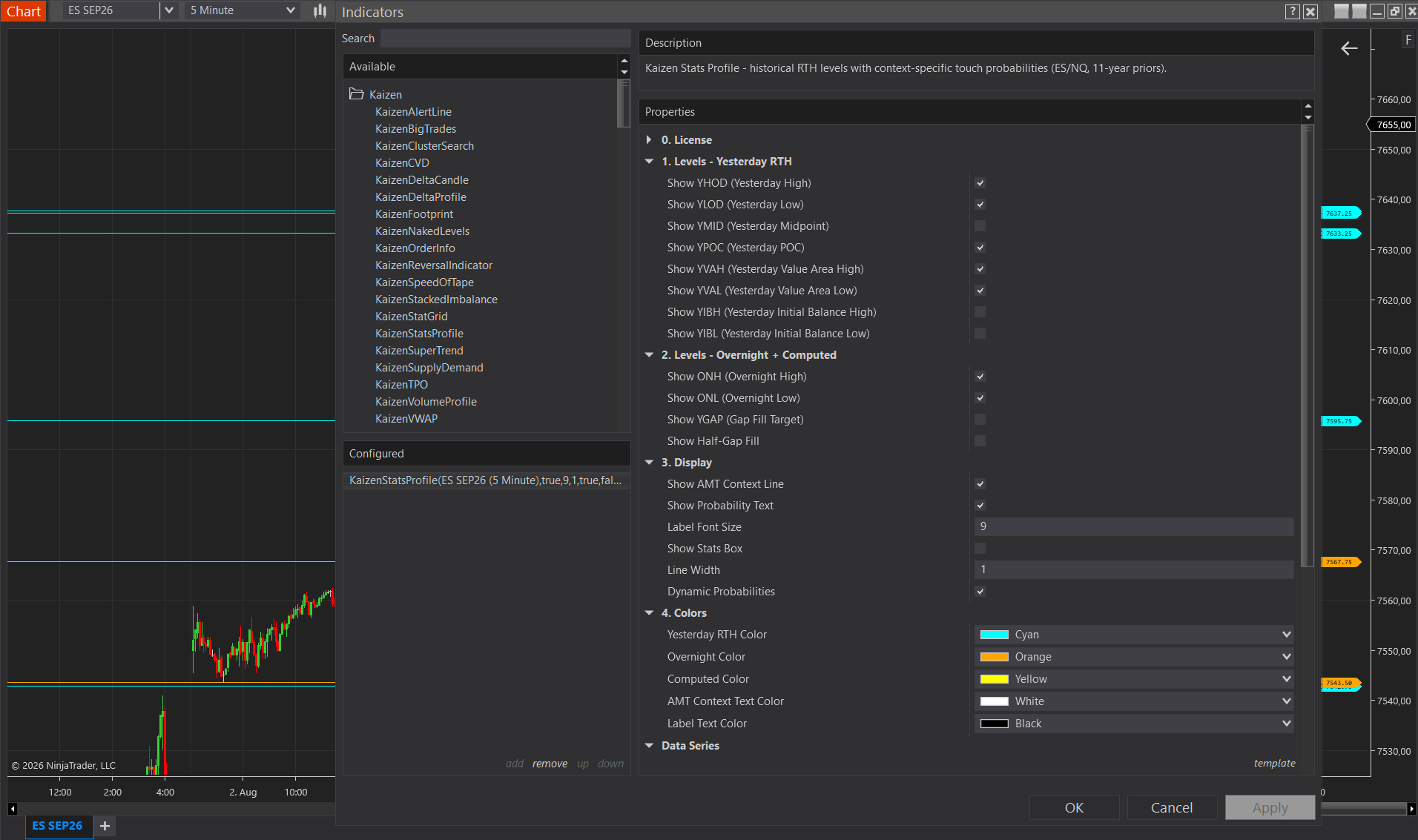Click the OK button

(1074, 807)
